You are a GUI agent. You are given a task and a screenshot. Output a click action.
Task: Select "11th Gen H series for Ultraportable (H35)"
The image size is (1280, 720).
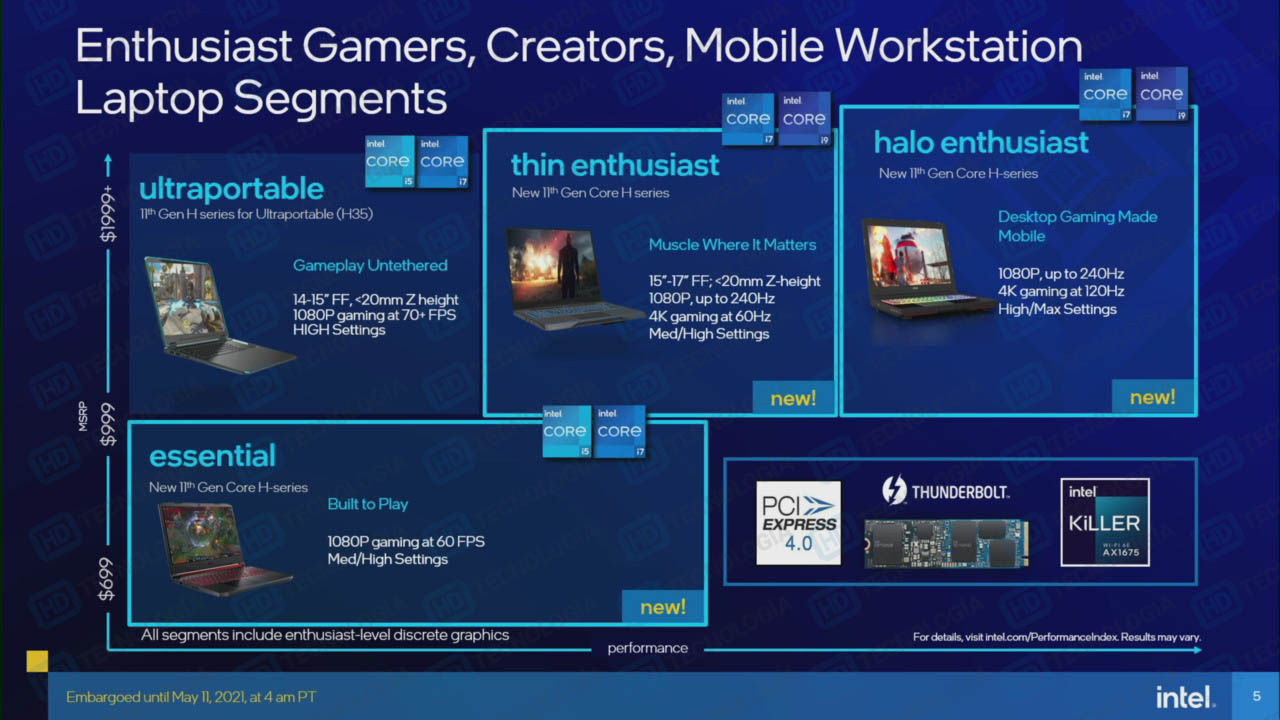pyautogui.click(x=257, y=214)
